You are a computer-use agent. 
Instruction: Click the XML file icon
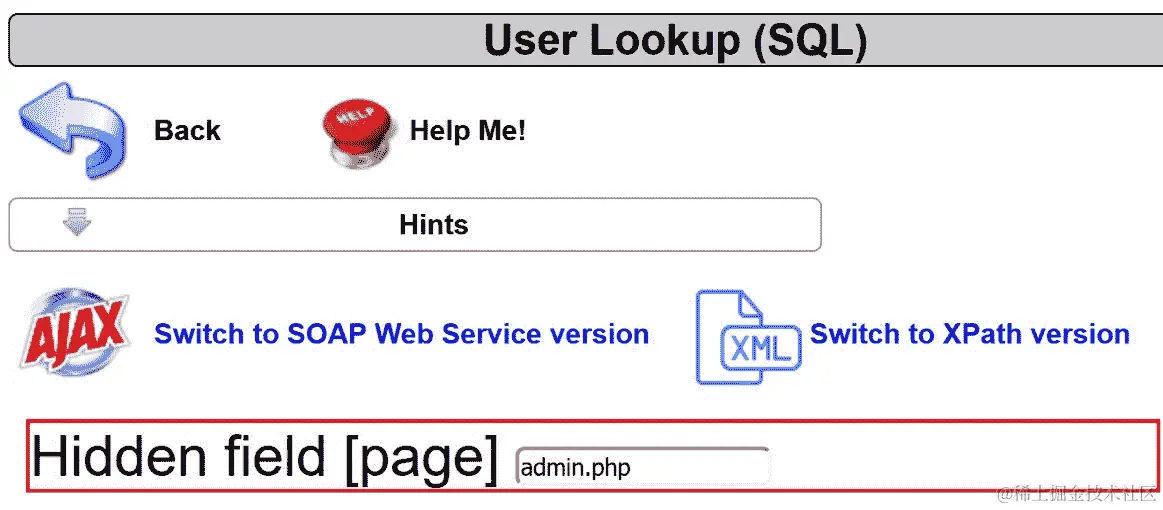point(748,337)
